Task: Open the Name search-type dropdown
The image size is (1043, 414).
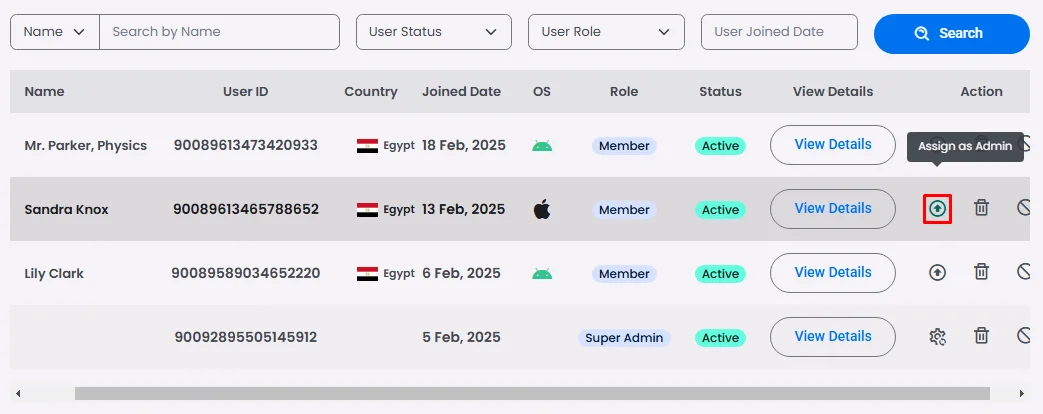Action: tap(55, 32)
